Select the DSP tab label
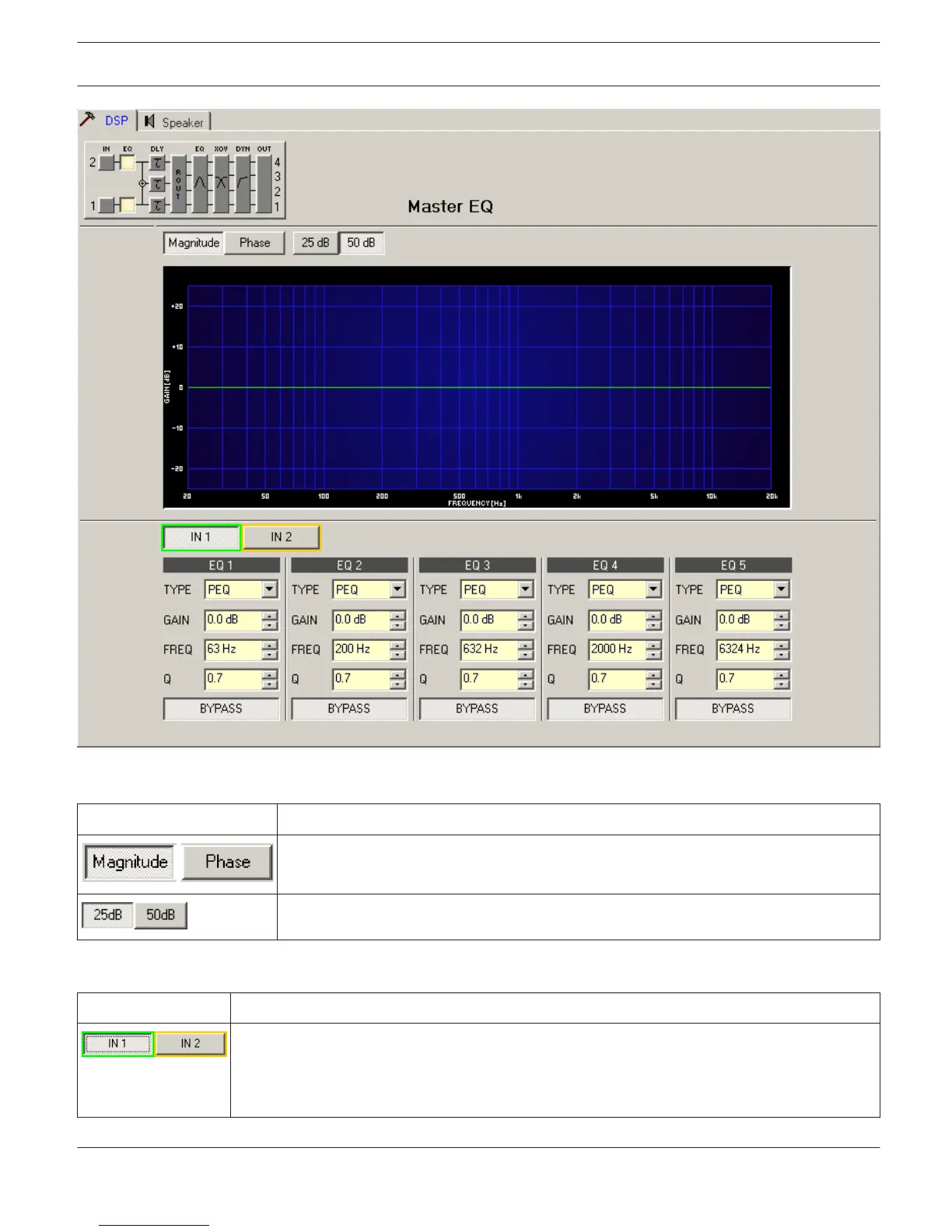The image size is (952, 1232). pyautogui.click(x=117, y=121)
